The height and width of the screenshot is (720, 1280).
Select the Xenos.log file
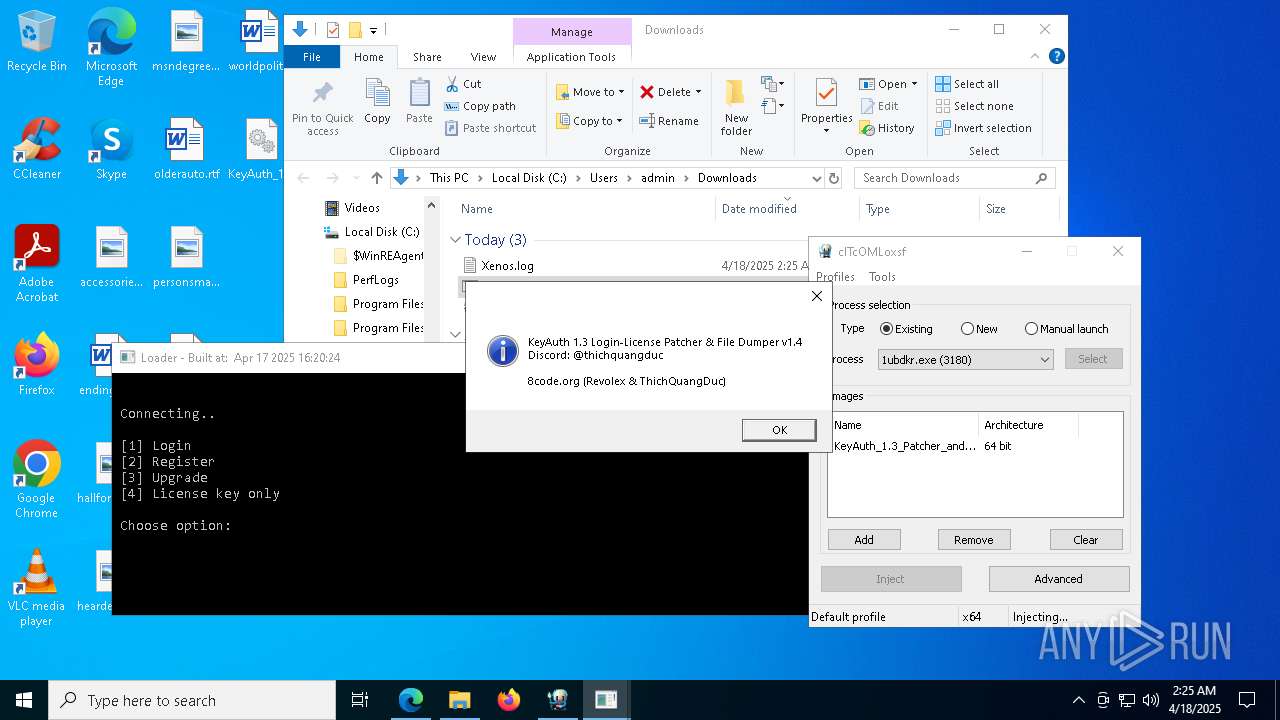point(507,266)
